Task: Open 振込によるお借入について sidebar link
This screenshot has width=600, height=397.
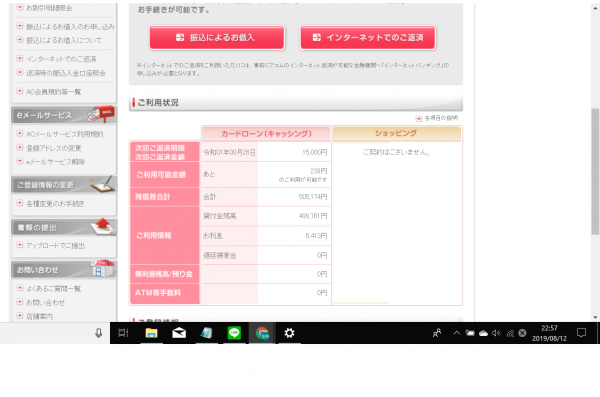Action: (x=64, y=40)
